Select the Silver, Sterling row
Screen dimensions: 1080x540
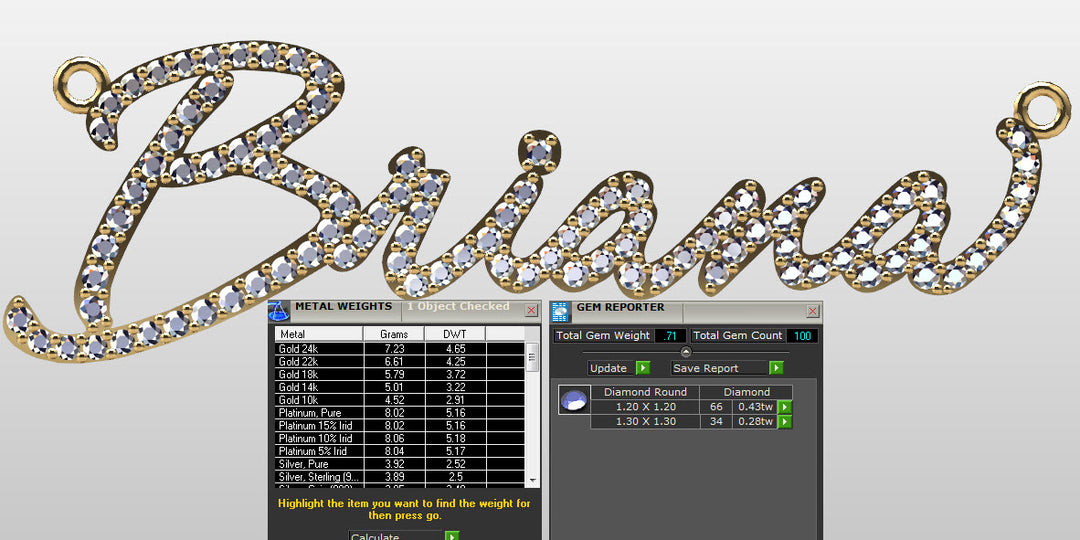[x=399, y=477]
